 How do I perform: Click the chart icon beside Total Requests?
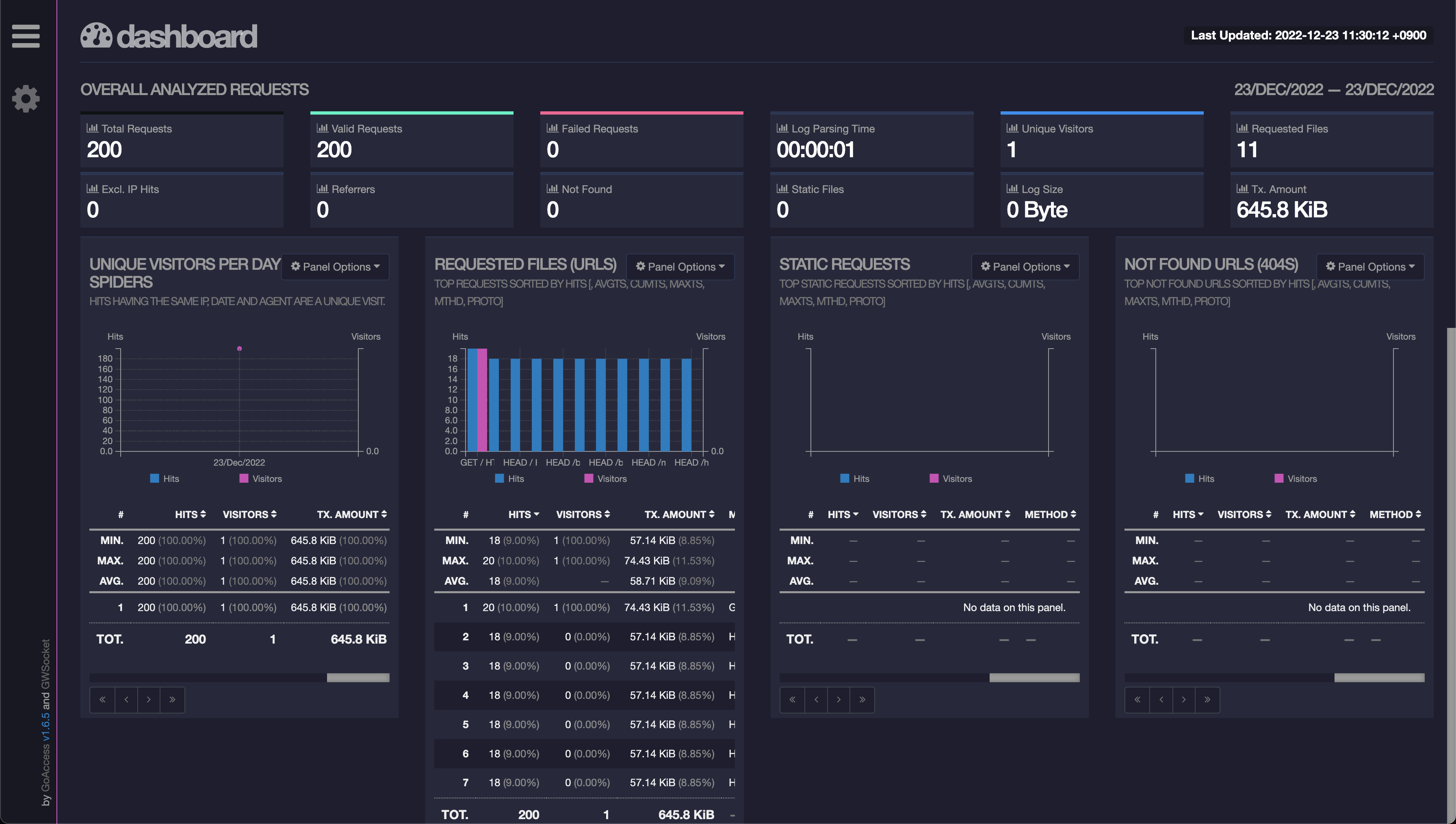pos(92,128)
